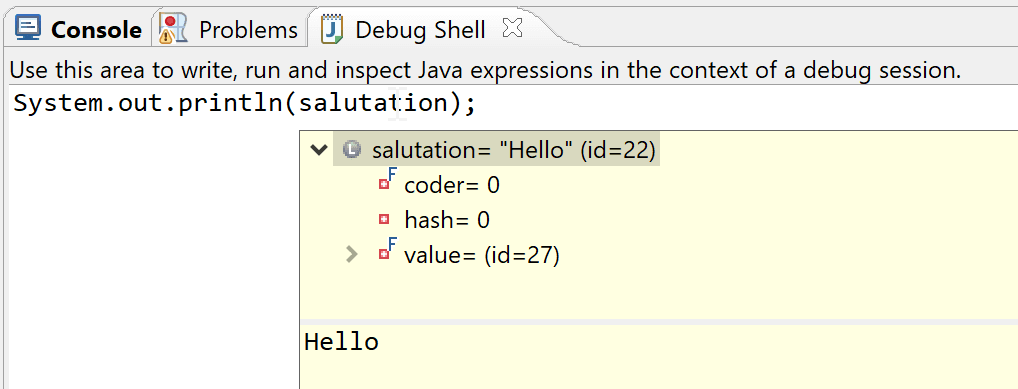
Task: Click the divider bar above Hello output
Action: coord(659,321)
